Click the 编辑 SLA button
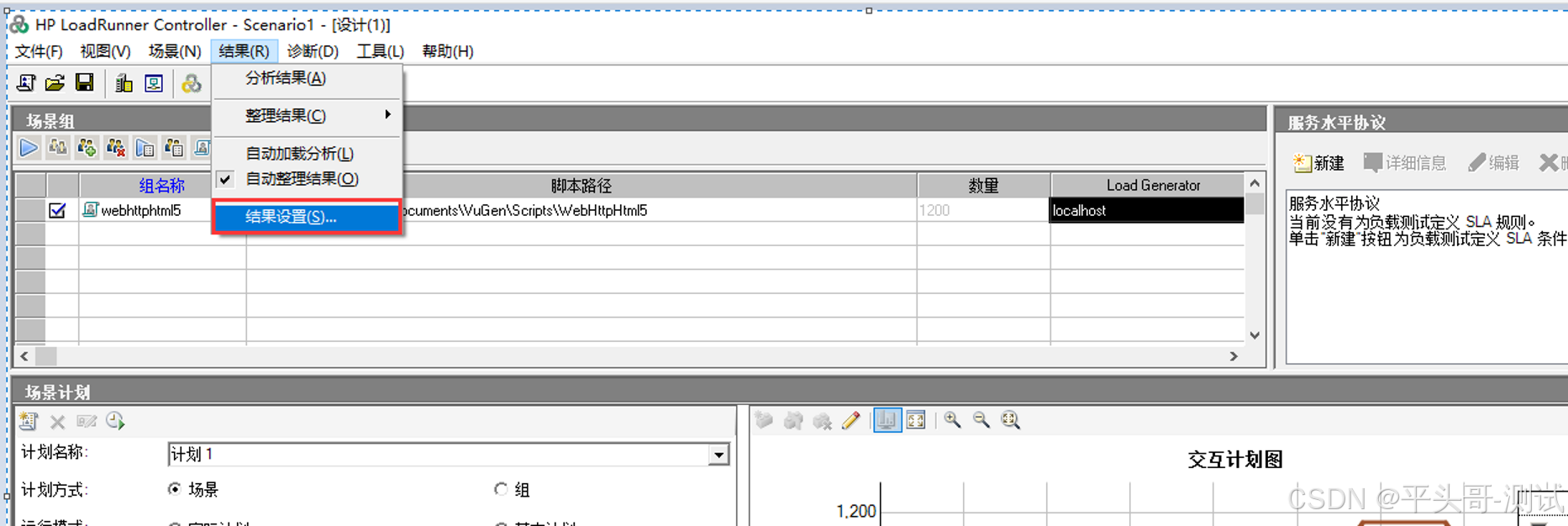Image resolution: width=1568 pixels, height=526 pixels. 1493,163
